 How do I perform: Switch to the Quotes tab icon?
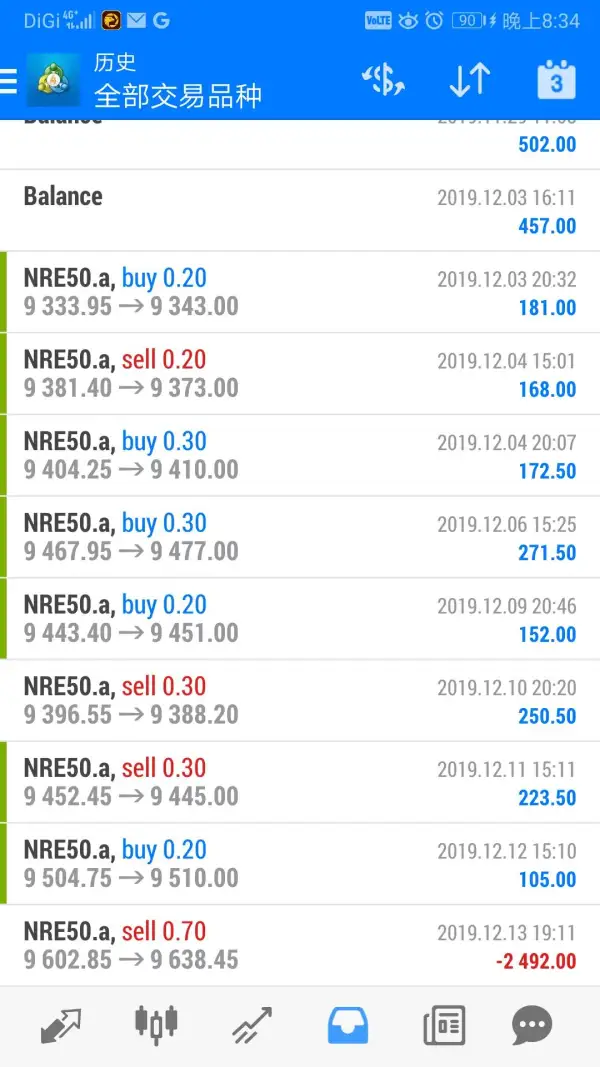61,1026
